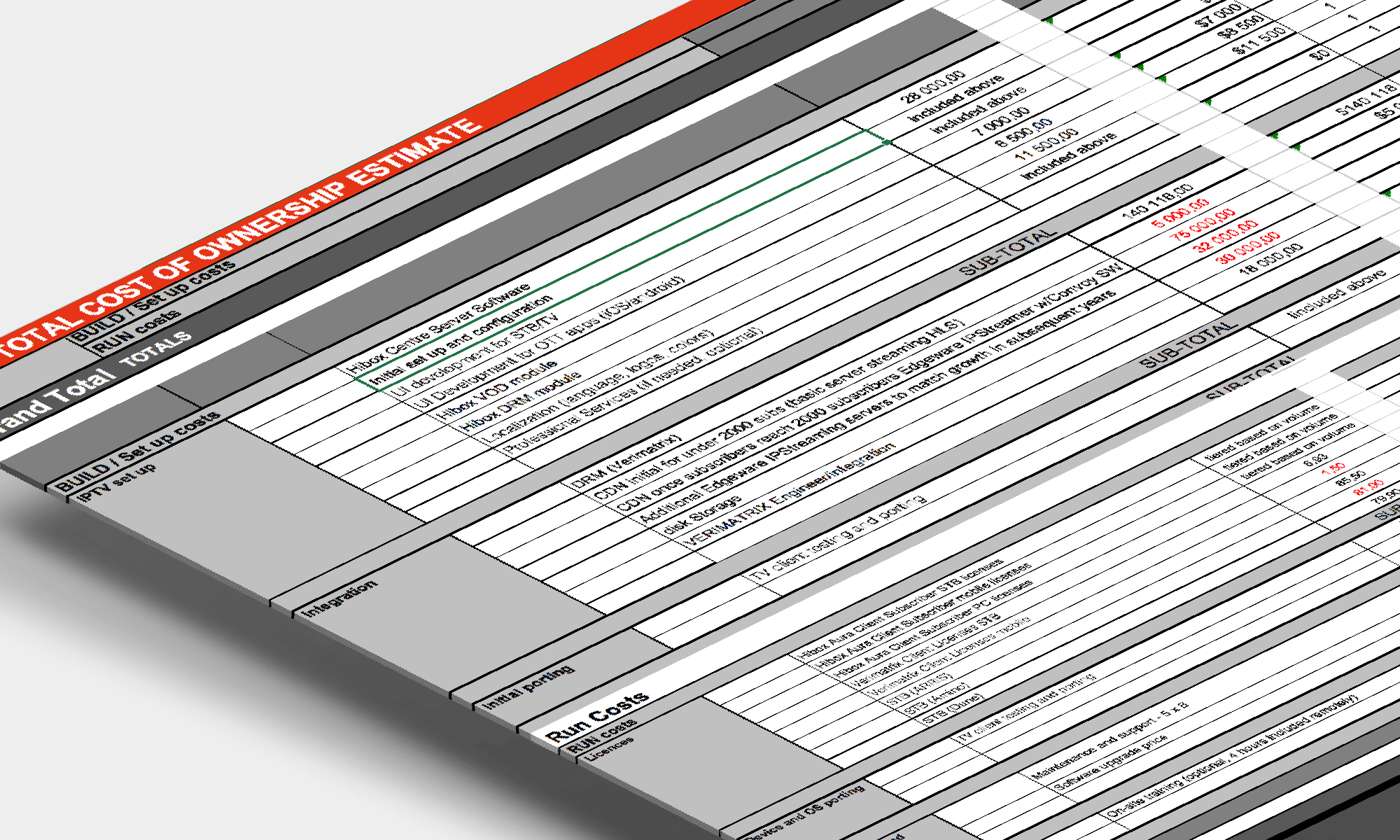1400x840 pixels.
Task: Select the Hibox DRM module cell
Action: pyautogui.click(x=520, y=402)
